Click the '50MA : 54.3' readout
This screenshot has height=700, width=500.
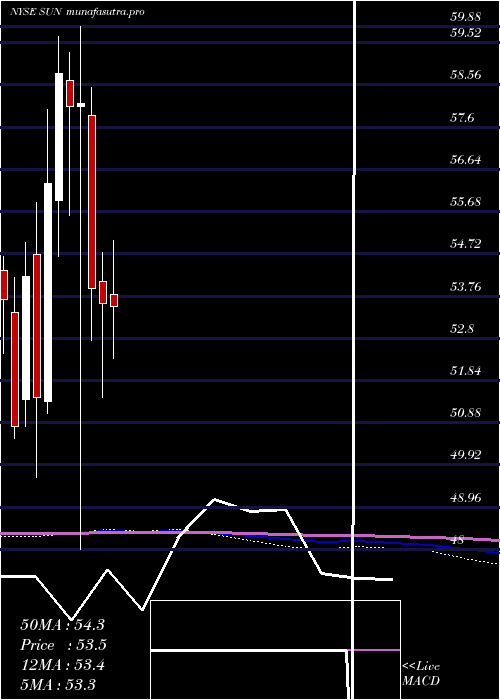point(62,625)
